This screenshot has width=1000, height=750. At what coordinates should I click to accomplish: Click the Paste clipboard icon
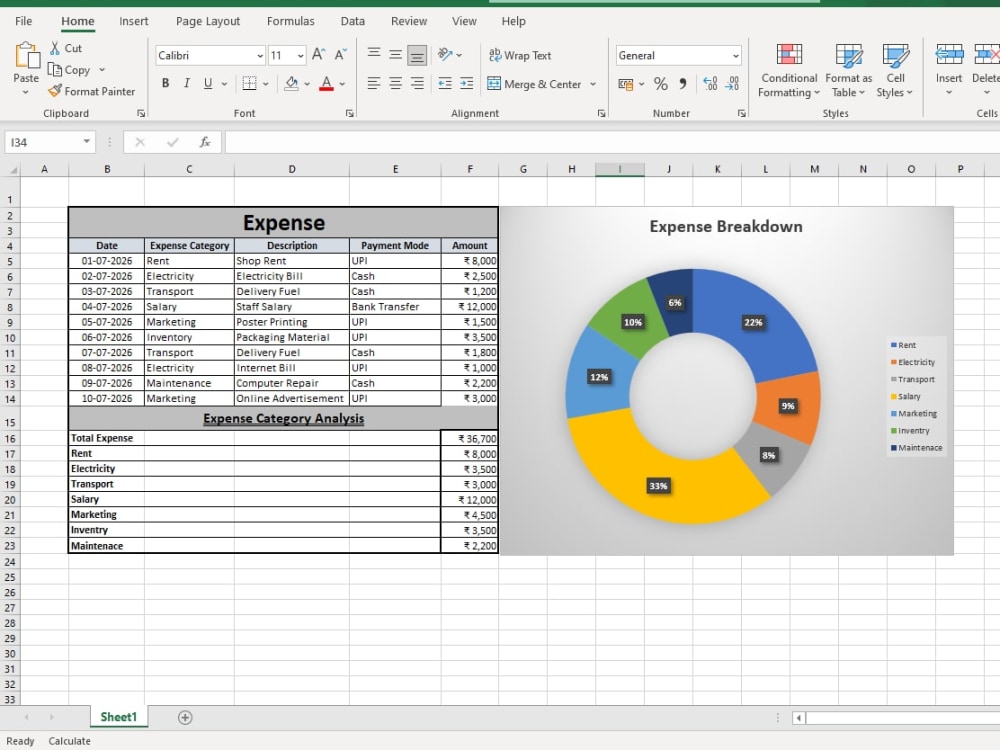pos(26,56)
